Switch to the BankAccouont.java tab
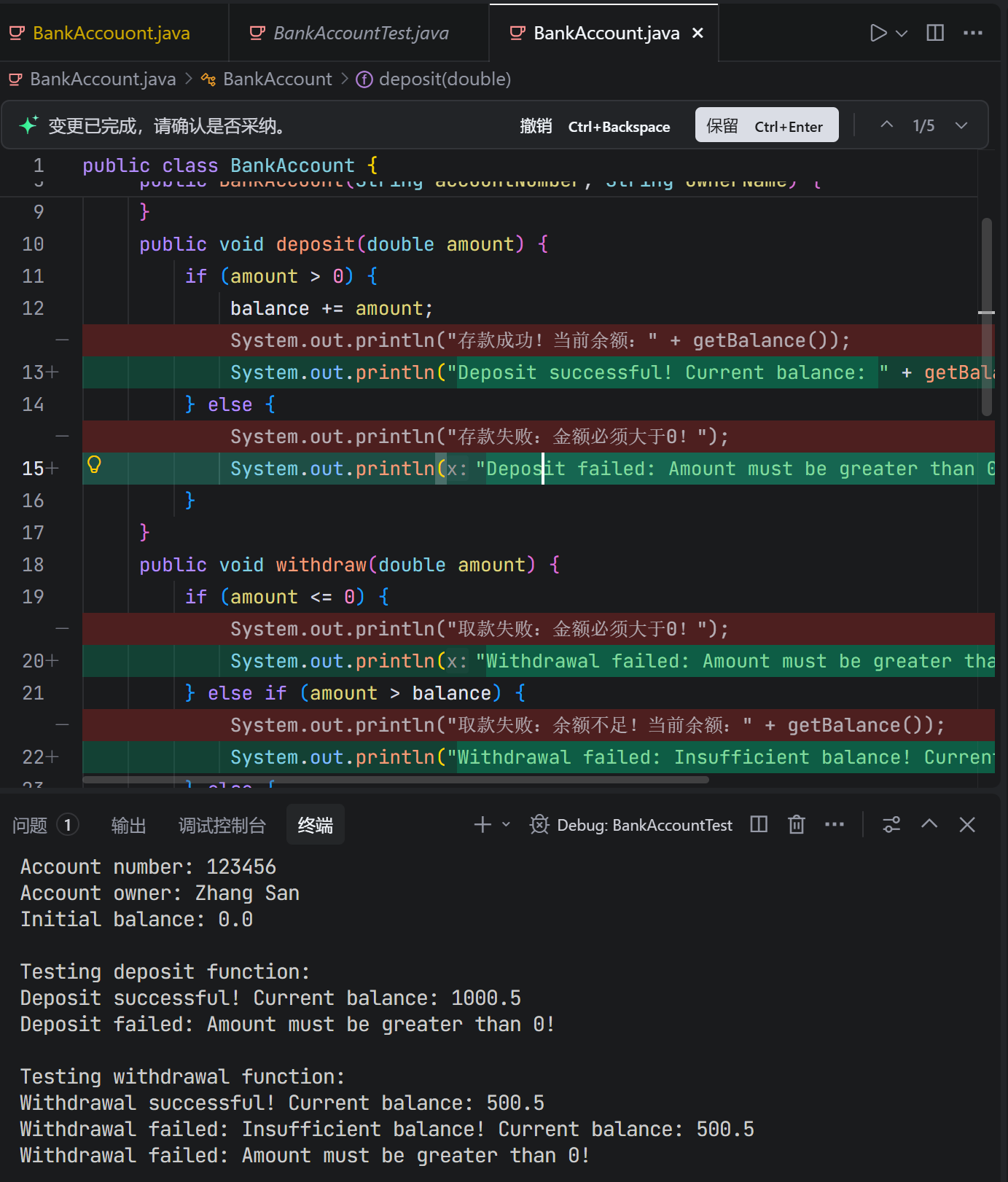1008x1182 pixels. (x=111, y=34)
